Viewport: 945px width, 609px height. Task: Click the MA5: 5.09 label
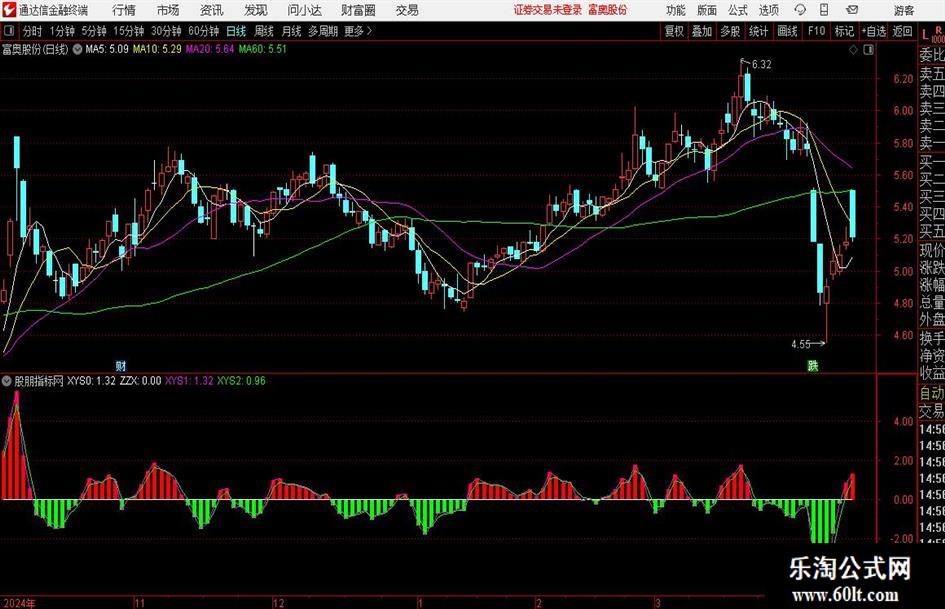click(x=107, y=49)
